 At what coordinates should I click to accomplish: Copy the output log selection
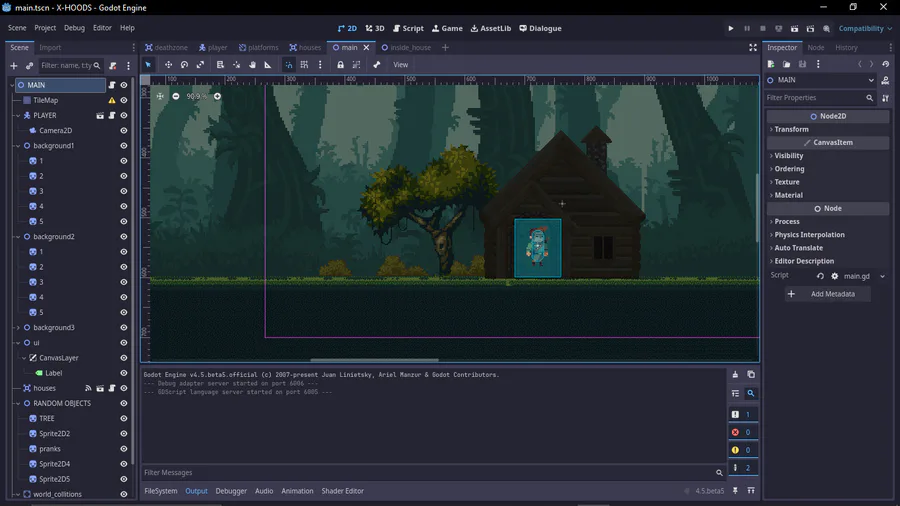point(751,375)
